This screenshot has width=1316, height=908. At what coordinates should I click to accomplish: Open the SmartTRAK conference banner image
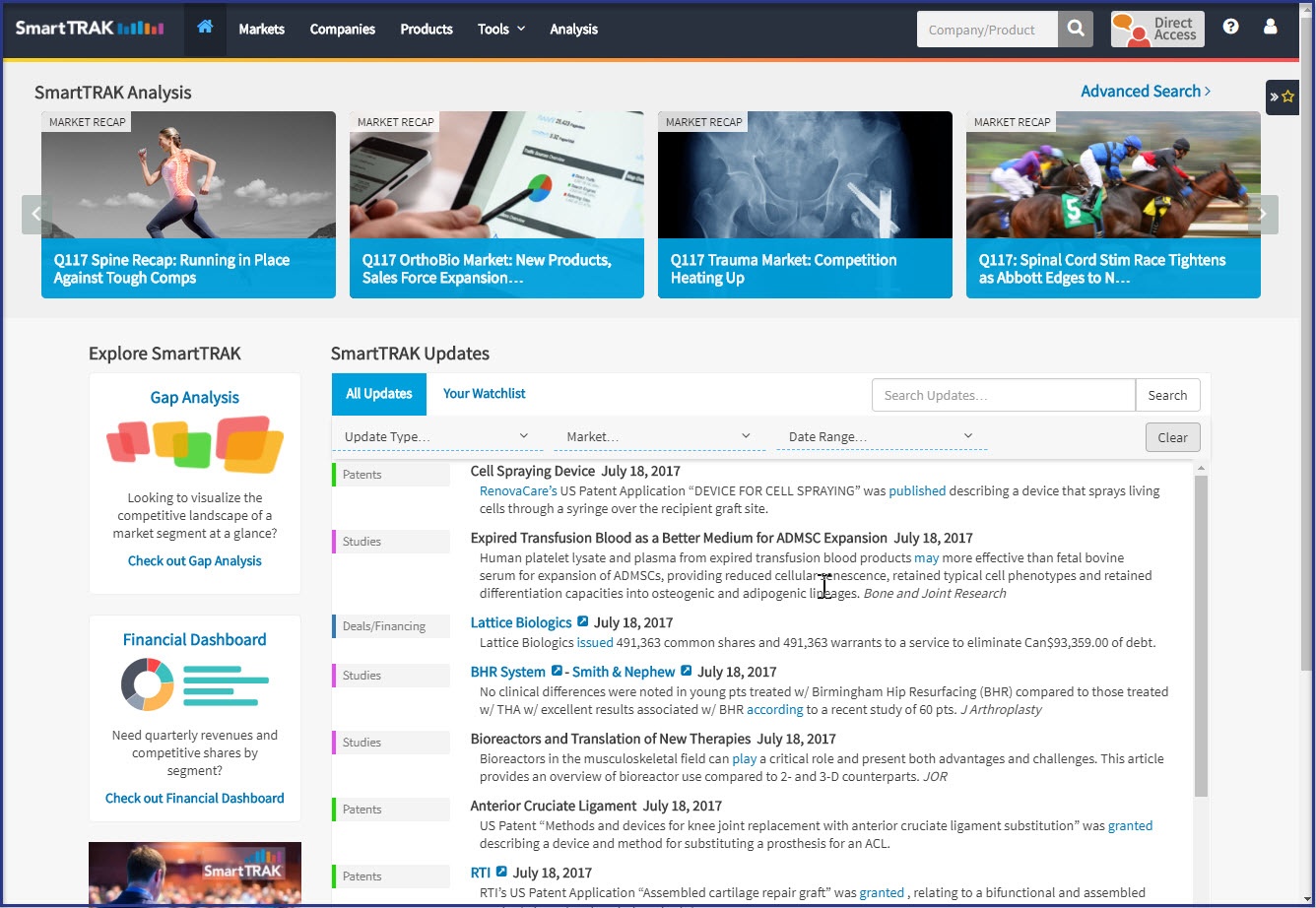[195, 874]
